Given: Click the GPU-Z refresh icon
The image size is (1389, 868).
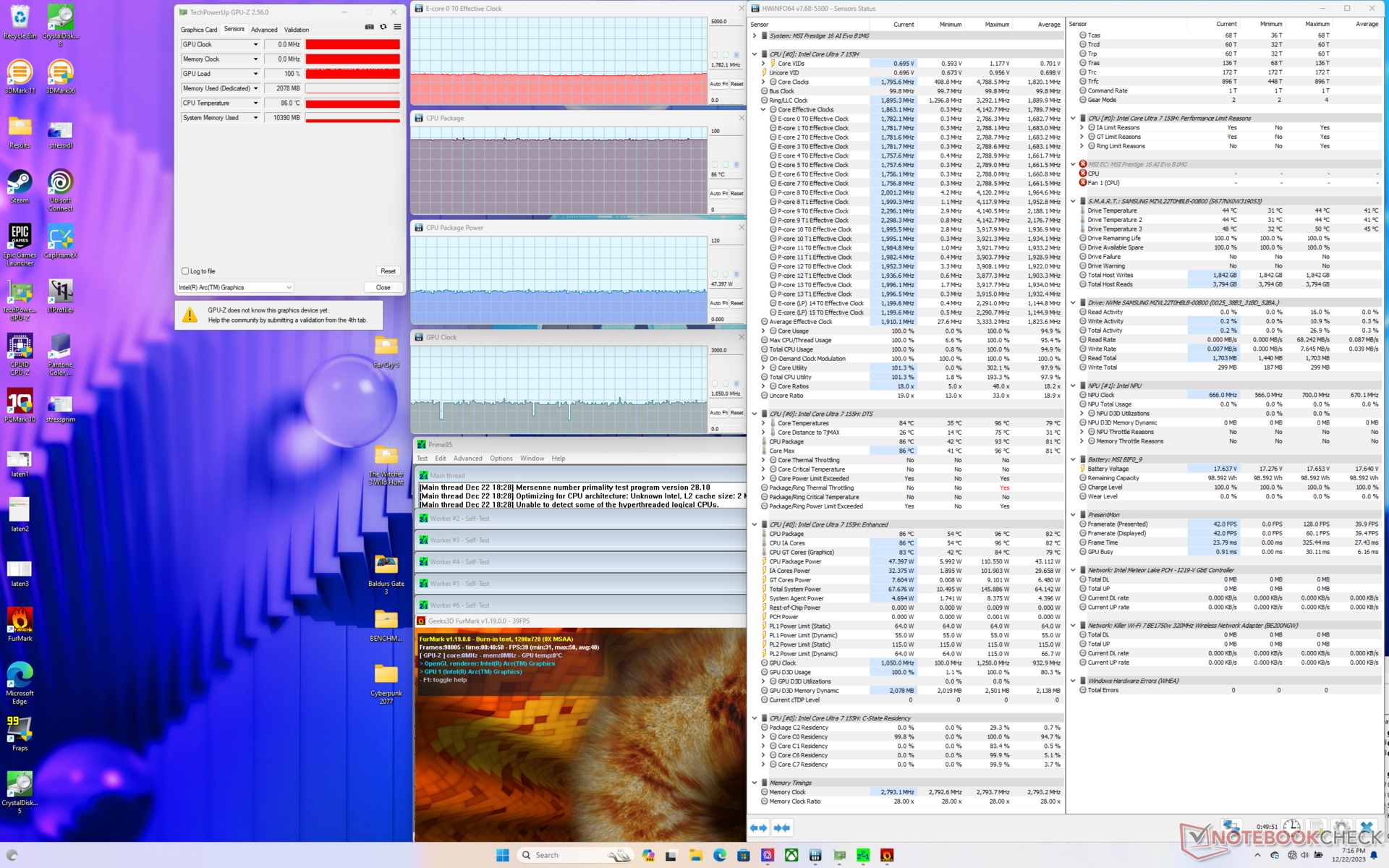Looking at the screenshot, I should point(383,27).
